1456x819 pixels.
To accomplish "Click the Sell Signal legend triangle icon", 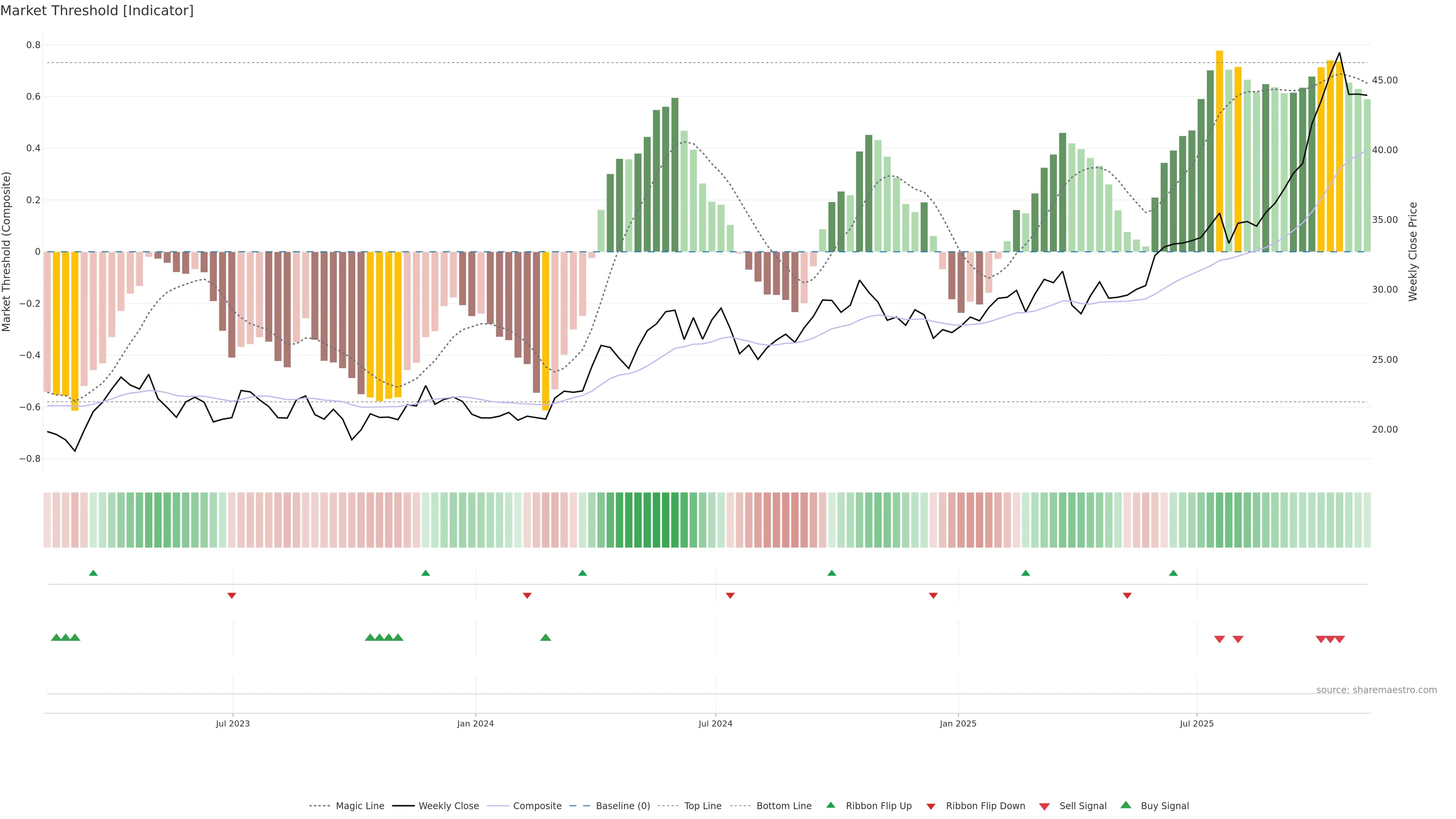I will click(1045, 806).
